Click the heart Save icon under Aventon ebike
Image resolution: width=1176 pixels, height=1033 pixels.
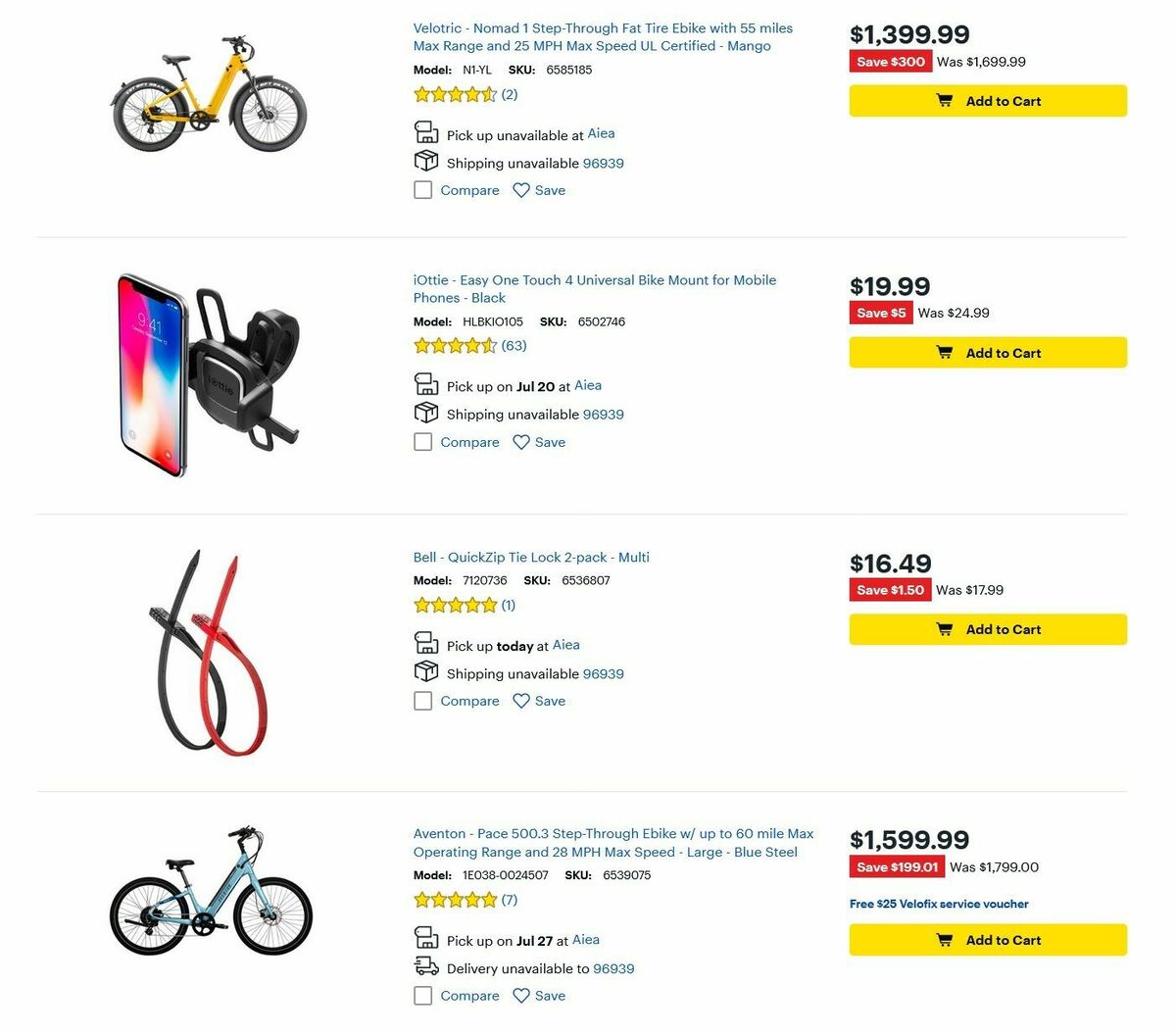(x=520, y=995)
